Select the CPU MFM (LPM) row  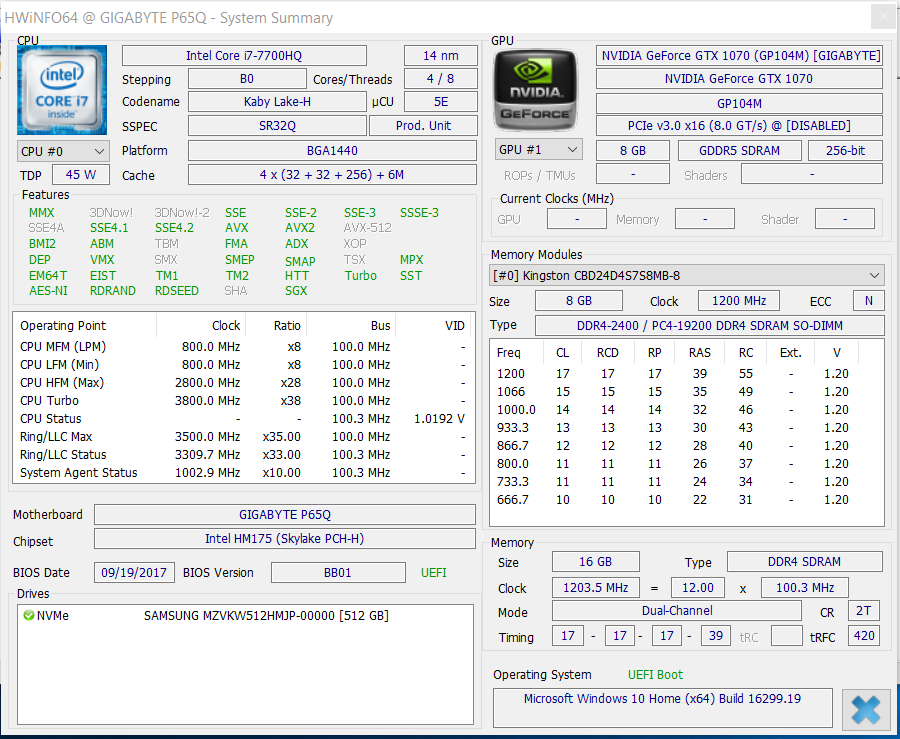[243, 347]
